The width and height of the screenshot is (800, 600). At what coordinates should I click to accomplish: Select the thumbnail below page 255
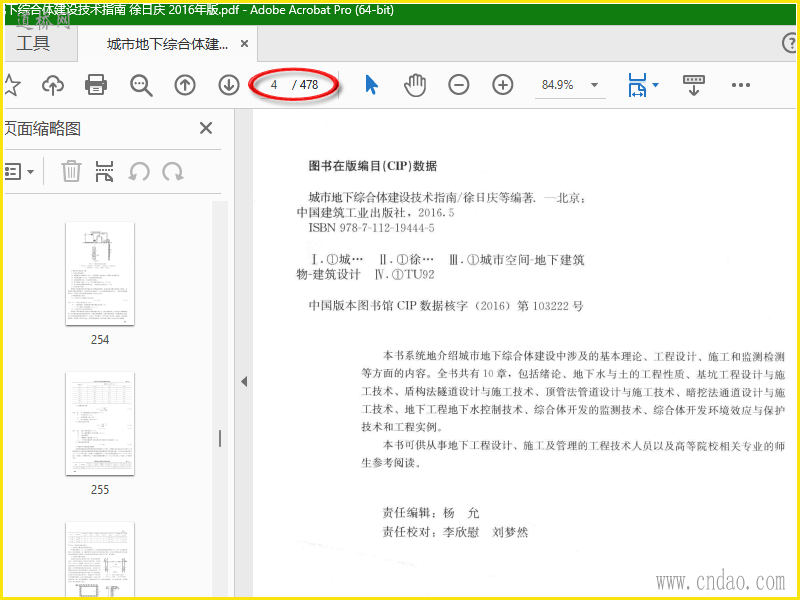[x=100, y=560]
